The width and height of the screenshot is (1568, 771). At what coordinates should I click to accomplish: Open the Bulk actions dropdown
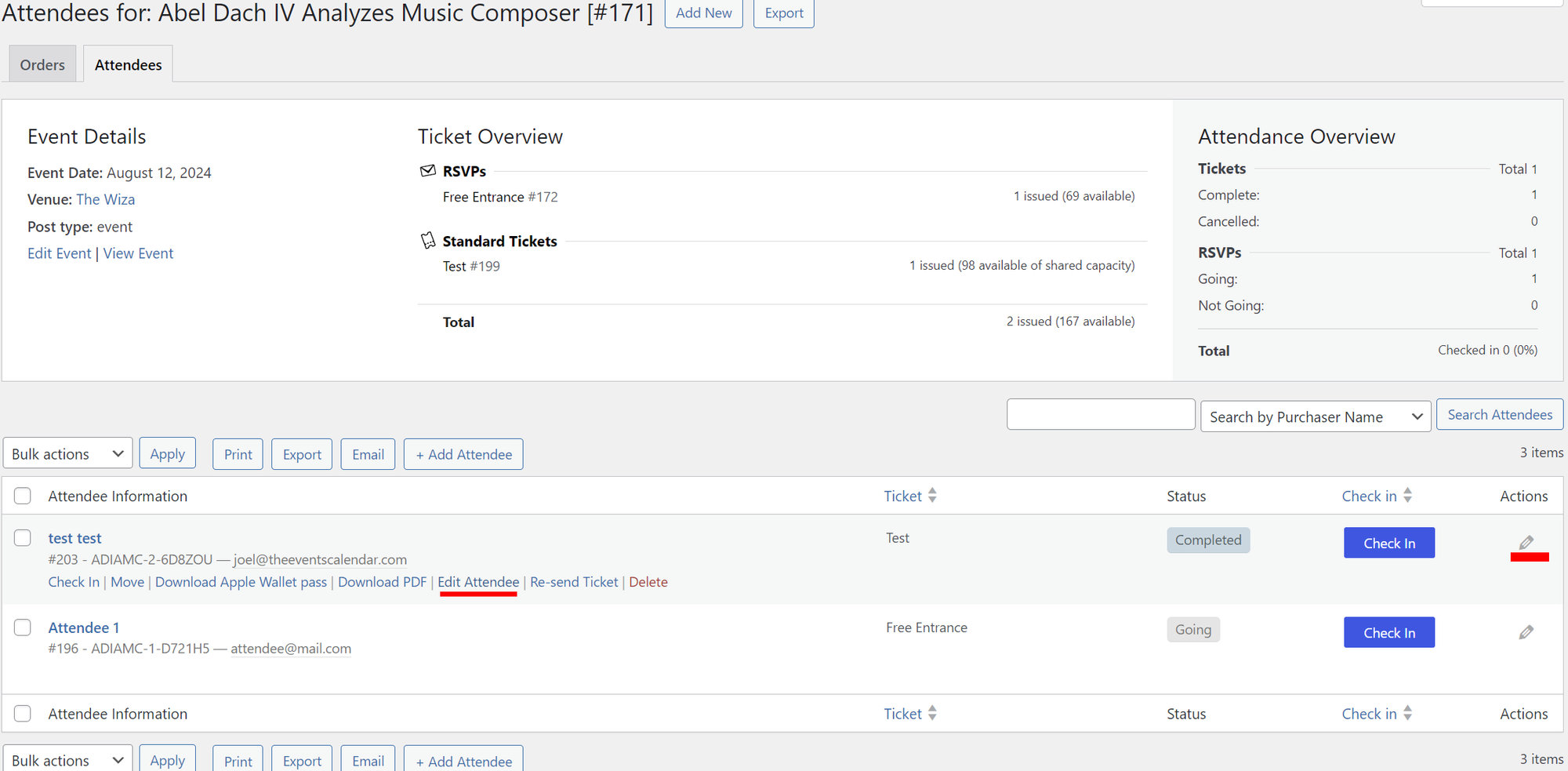click(67, 453)
